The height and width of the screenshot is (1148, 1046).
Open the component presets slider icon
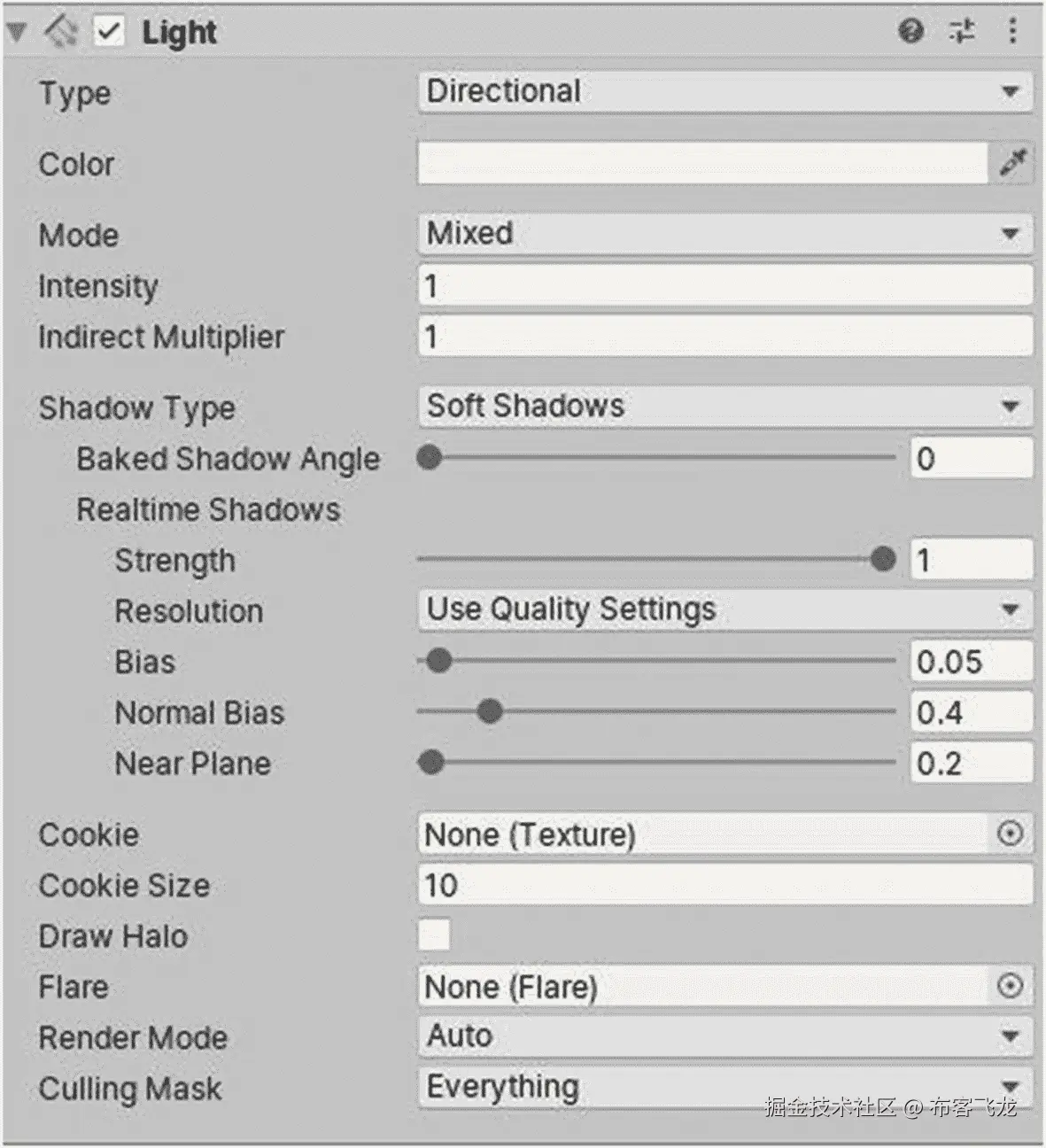(962, 32)
